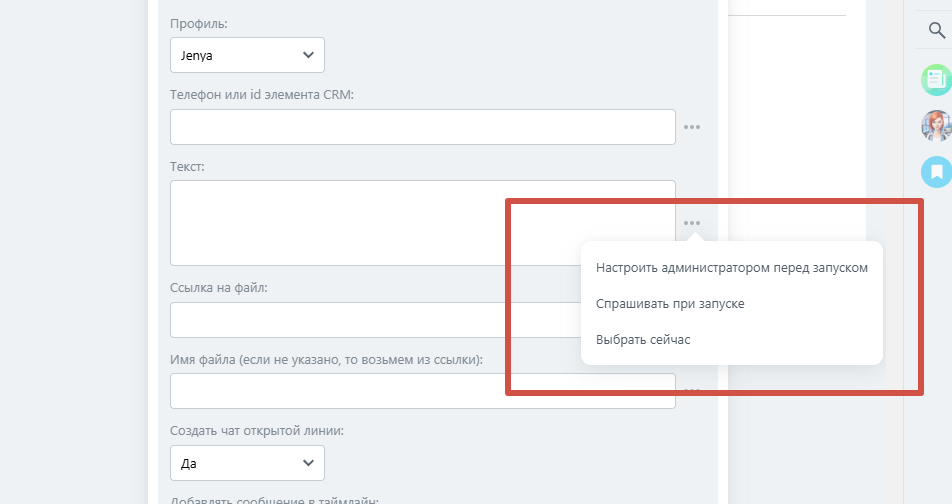Focus the Ссылка на файл input

click(x=375, y=320)
